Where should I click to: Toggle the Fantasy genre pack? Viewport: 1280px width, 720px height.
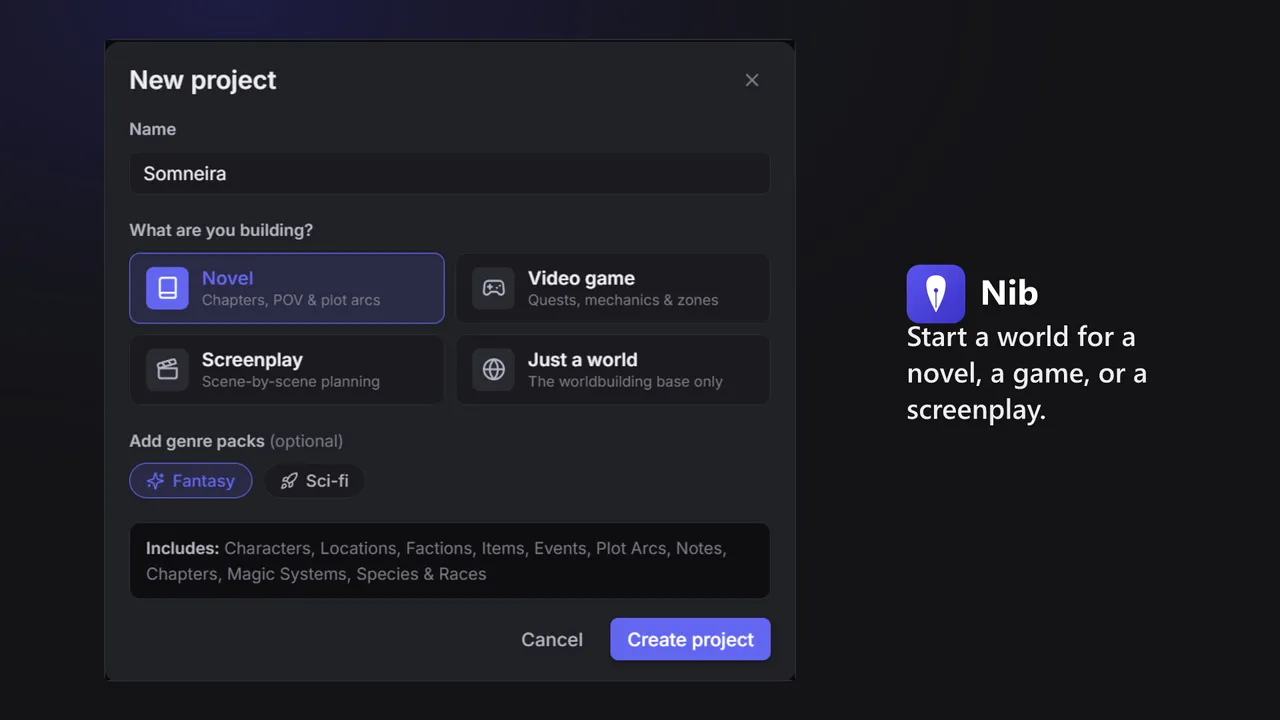[191, 481]
